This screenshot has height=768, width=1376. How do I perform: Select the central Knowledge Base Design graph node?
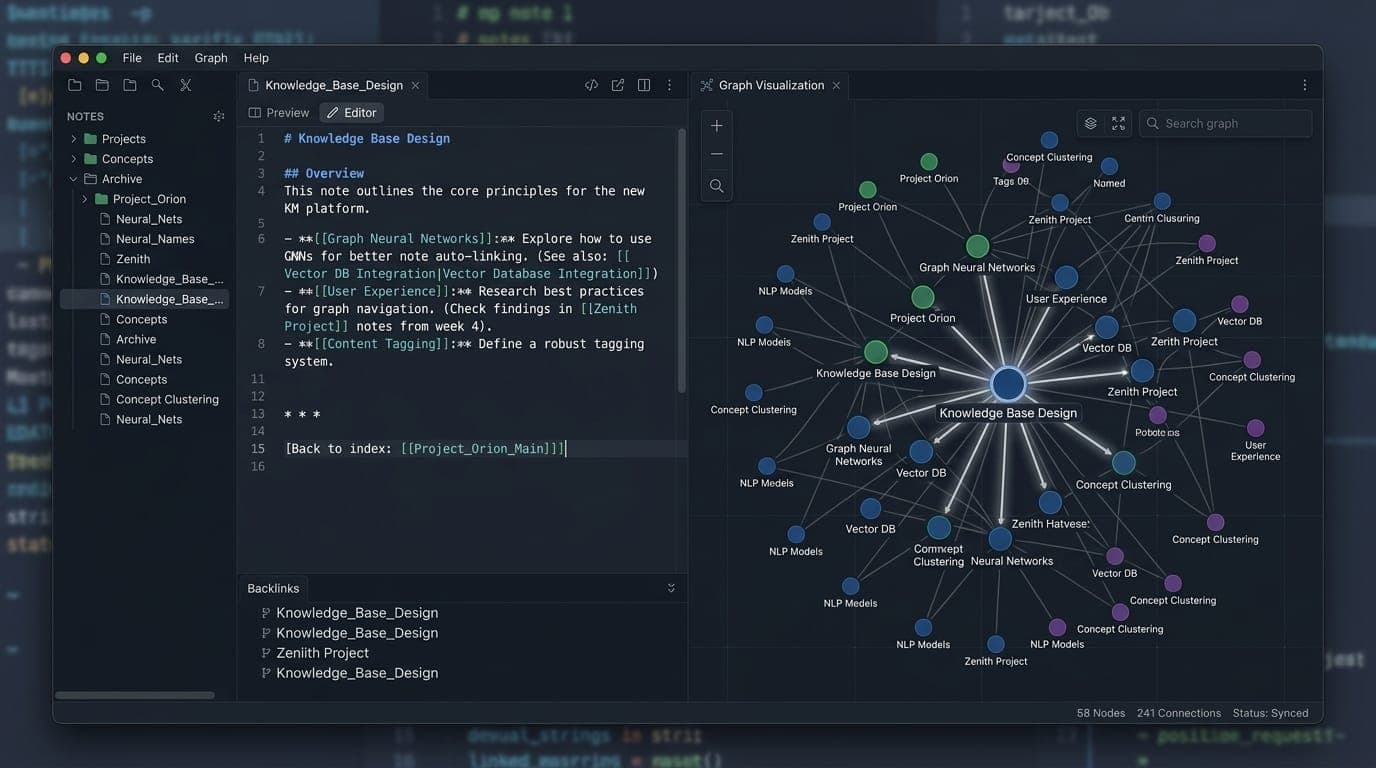(1008, 384)
